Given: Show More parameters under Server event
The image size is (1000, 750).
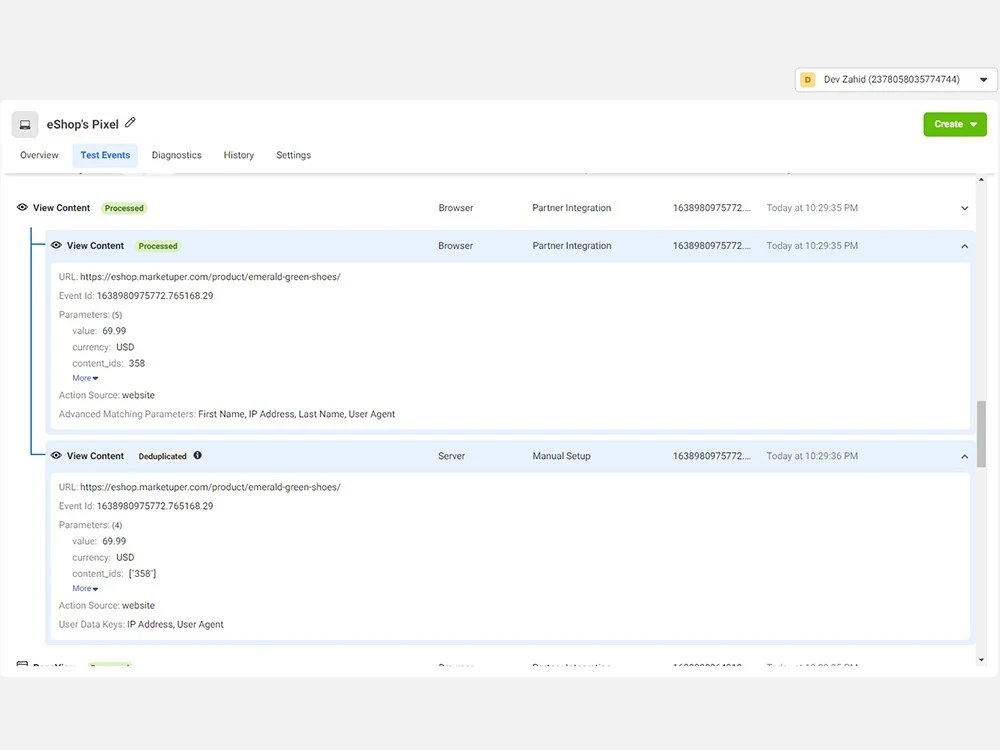Looking at the screenshot, I should [85, 589].
